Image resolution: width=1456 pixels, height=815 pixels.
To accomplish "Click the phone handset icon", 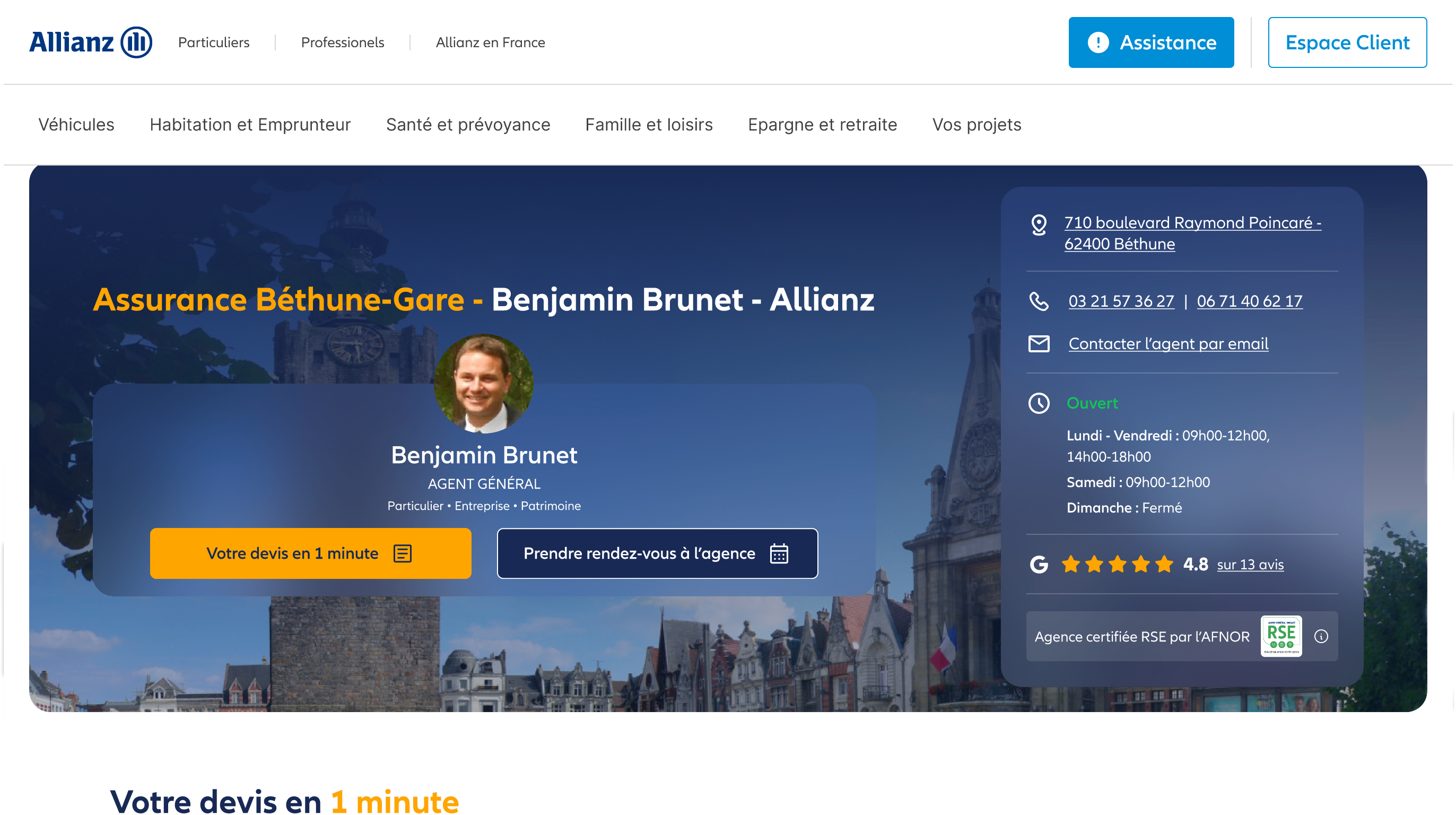I will 1039,301.
